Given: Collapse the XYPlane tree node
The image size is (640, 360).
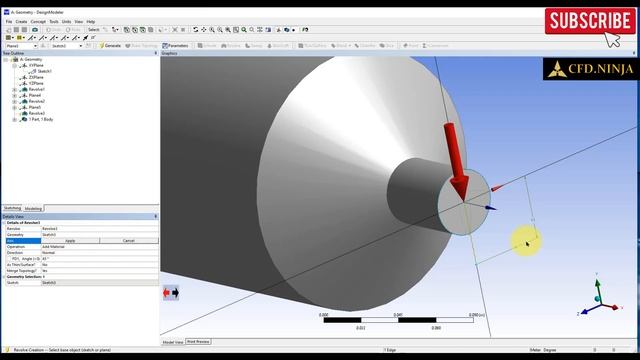Looking at the screenshot, I should [x=15, y=65].
